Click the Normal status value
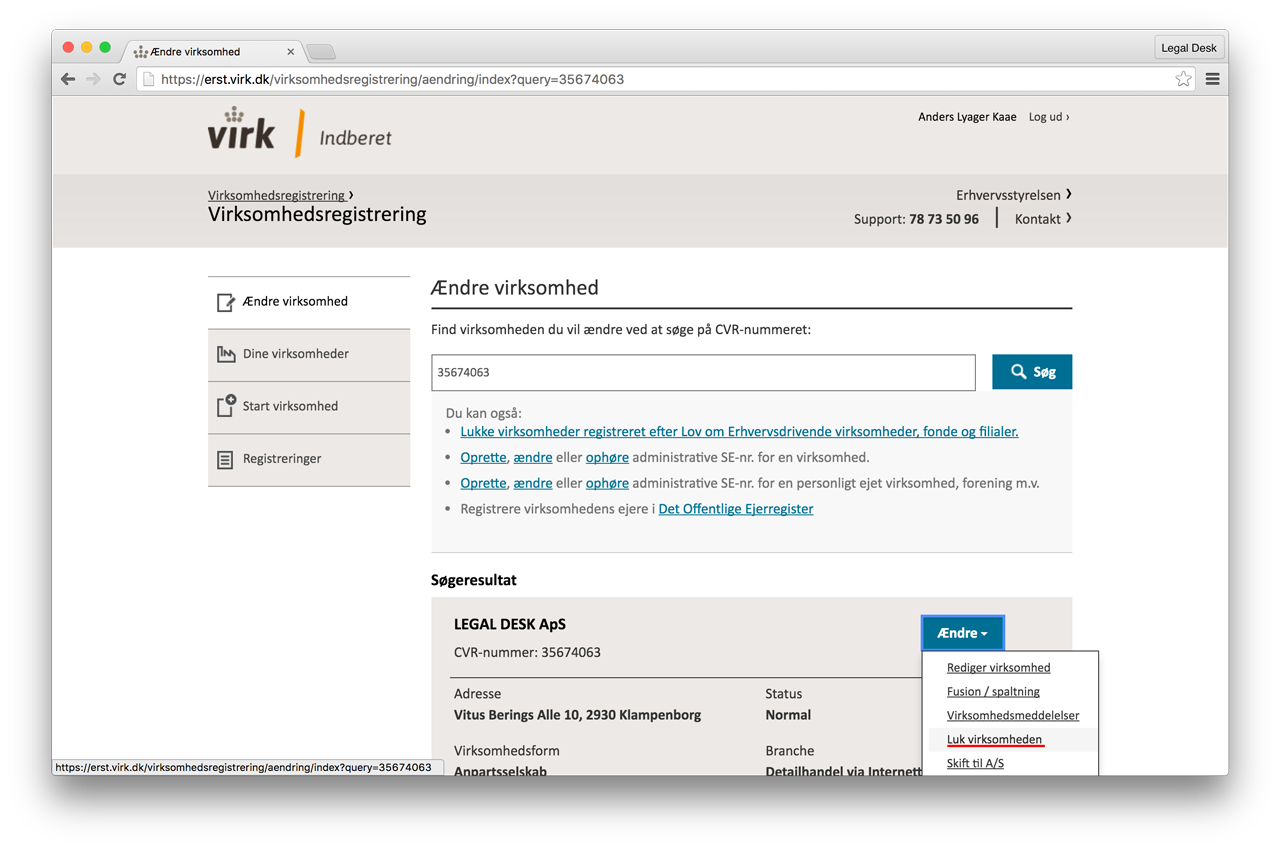 click(788, 715)
